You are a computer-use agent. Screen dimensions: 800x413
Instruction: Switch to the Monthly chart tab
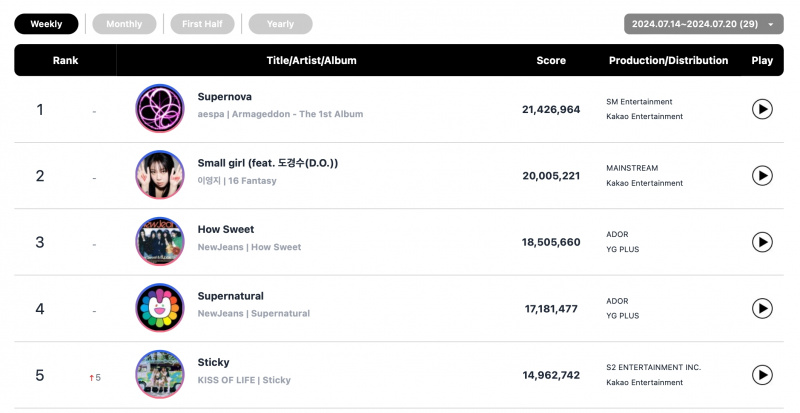click(x=124, y=24)
